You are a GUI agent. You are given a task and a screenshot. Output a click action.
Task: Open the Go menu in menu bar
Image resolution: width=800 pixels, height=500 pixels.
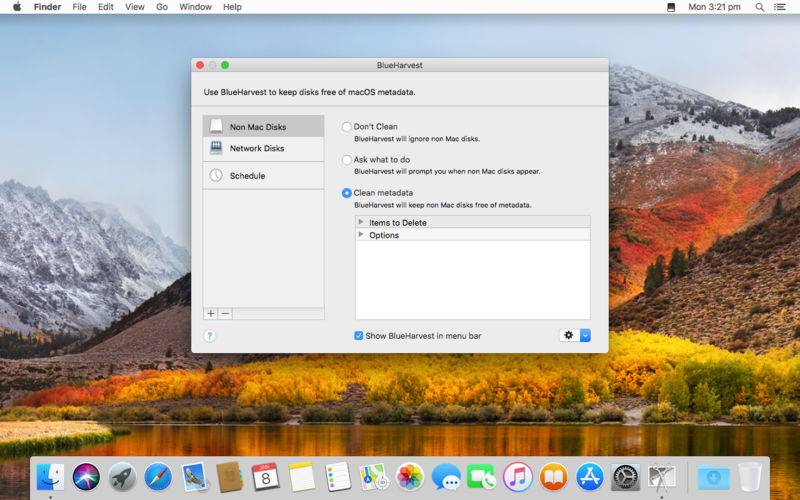161,7
